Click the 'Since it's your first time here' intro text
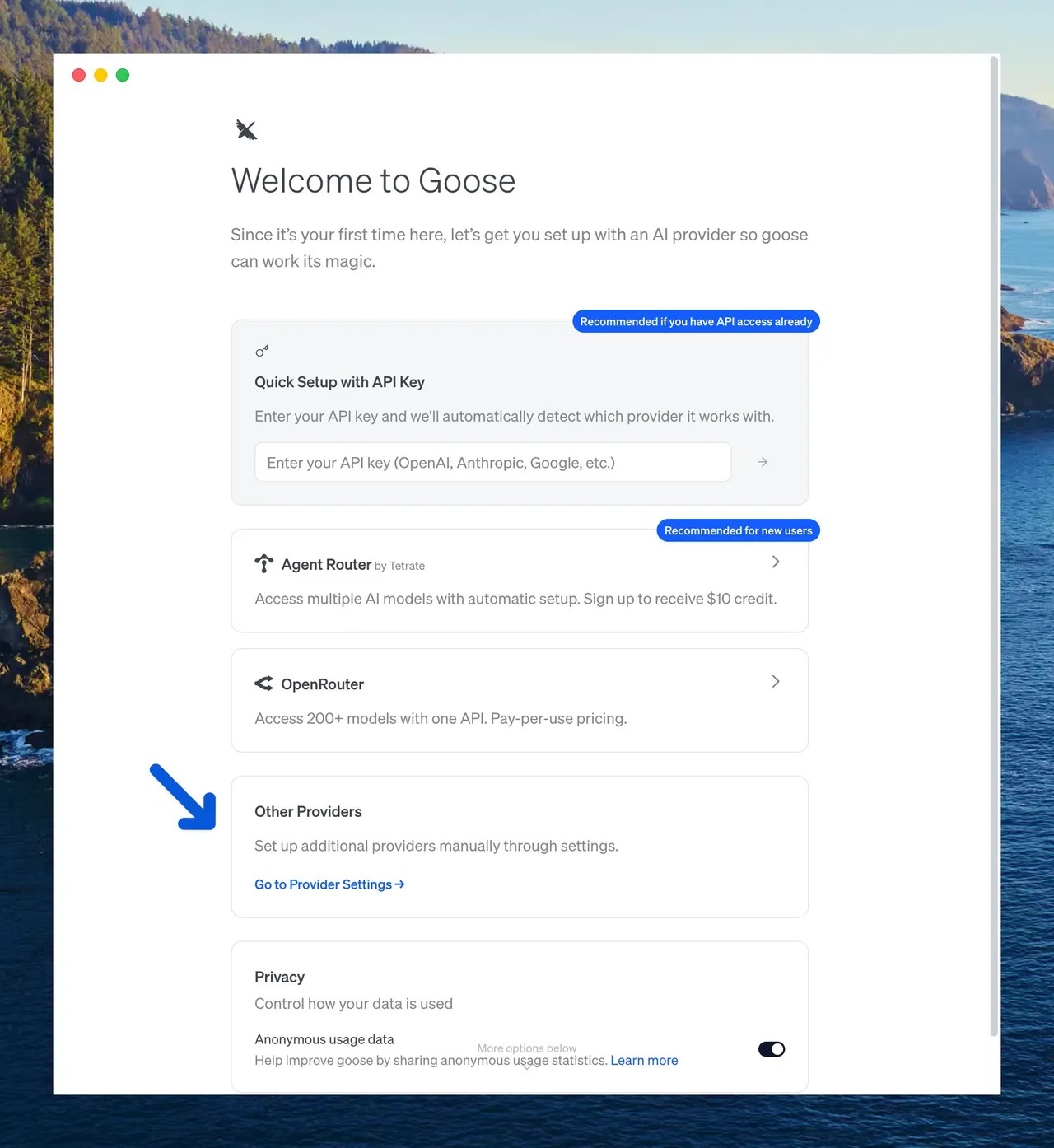The height and width of the screenshot is (1148, 1054). (x=519, y=248)
